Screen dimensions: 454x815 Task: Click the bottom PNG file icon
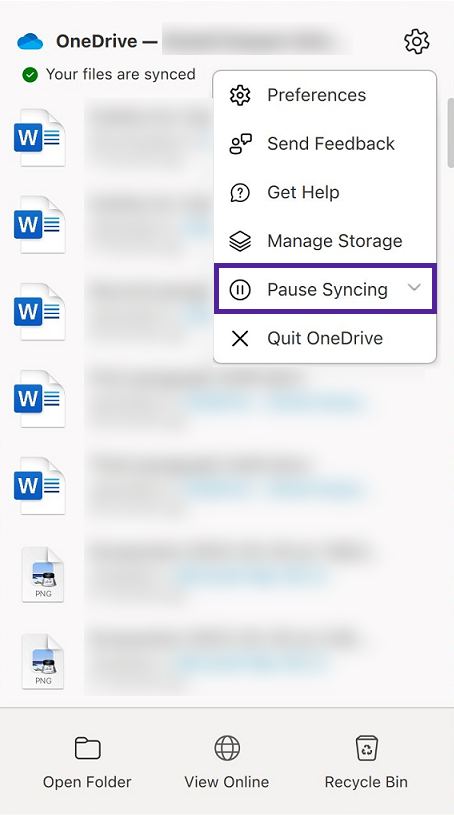[43, 661]
